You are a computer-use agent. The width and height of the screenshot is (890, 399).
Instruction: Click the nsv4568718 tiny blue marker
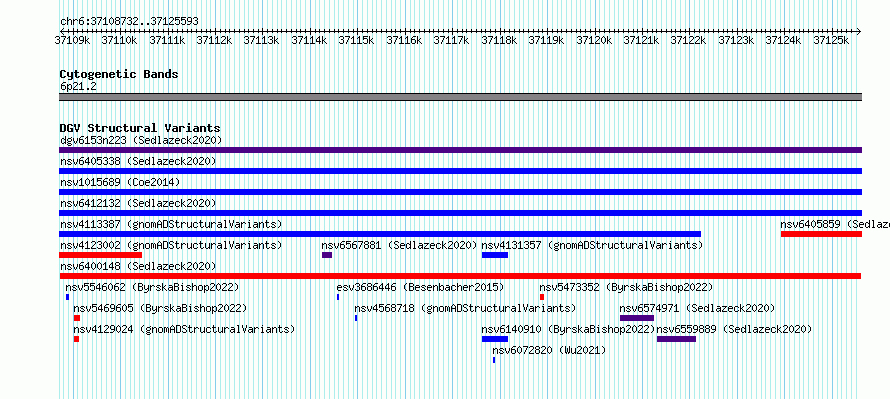356,318
